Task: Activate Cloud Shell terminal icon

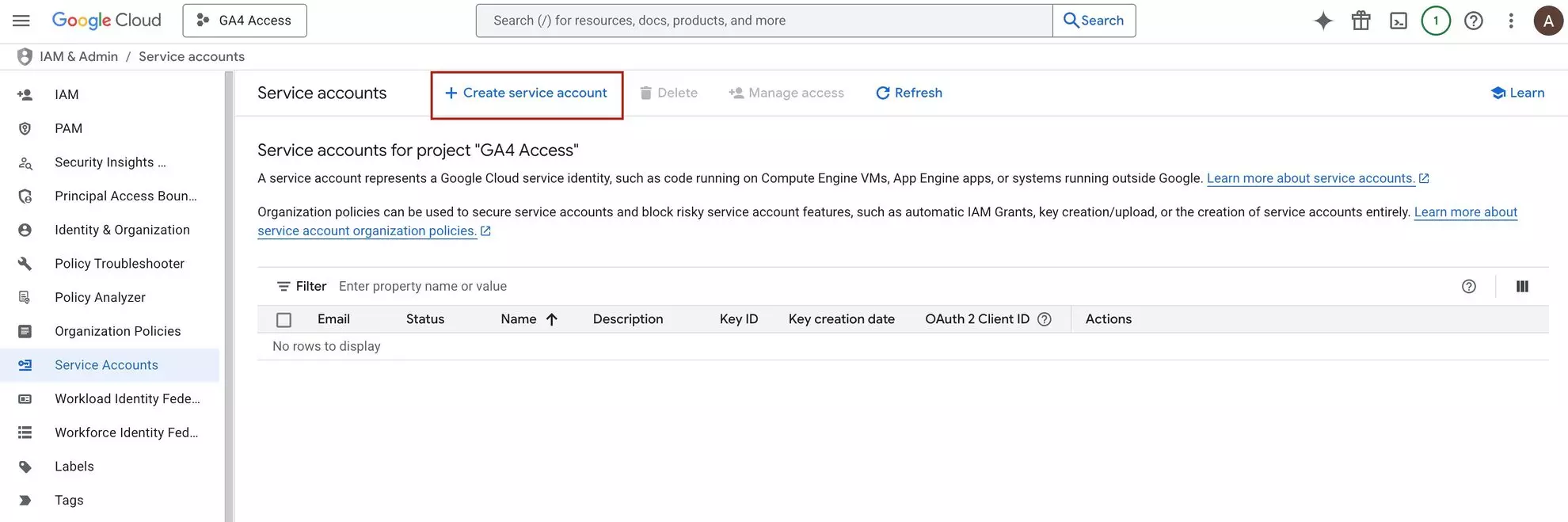Action: coord(1399,21)
